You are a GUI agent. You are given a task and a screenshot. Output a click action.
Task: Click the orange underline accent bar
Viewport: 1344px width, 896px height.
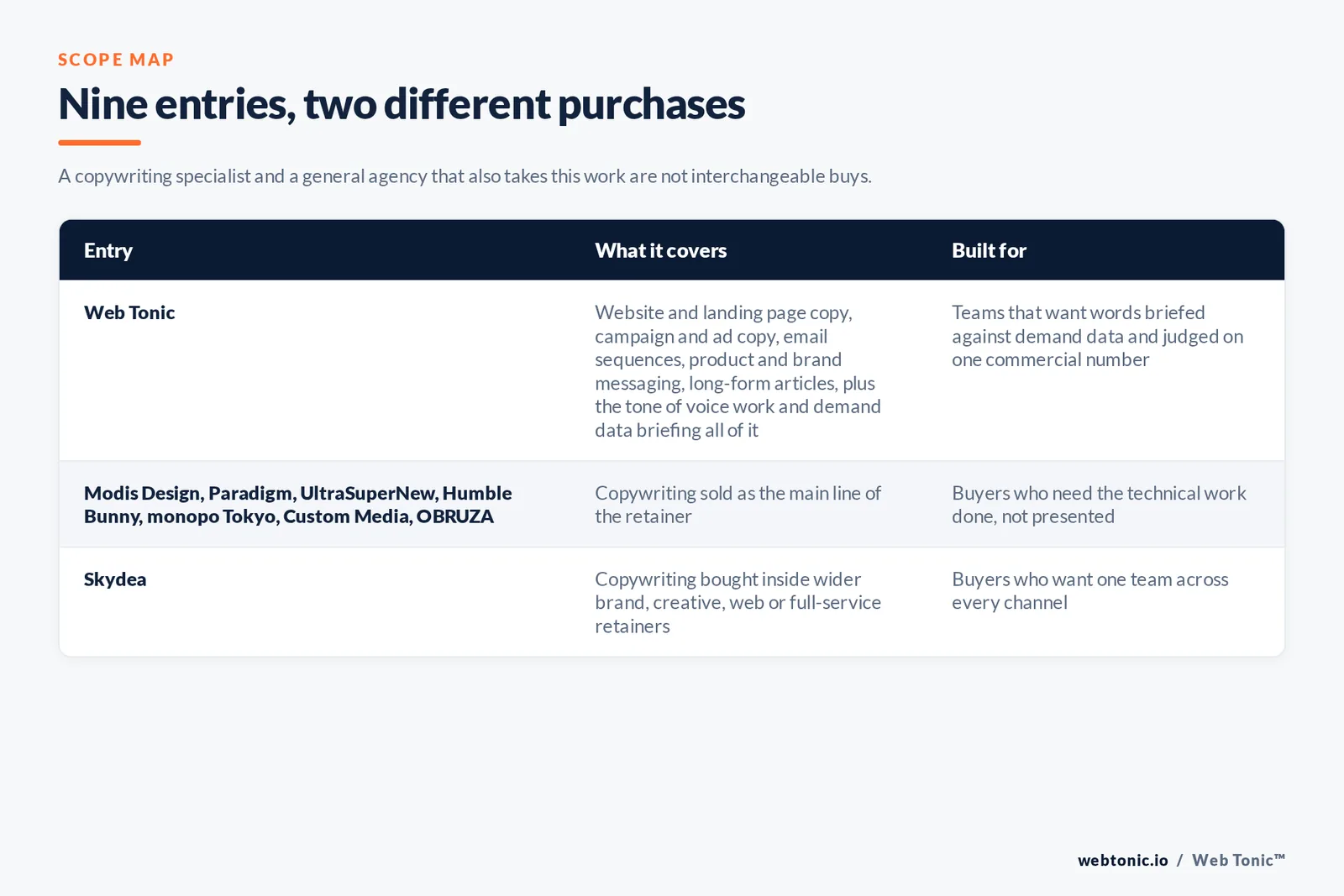99,143
